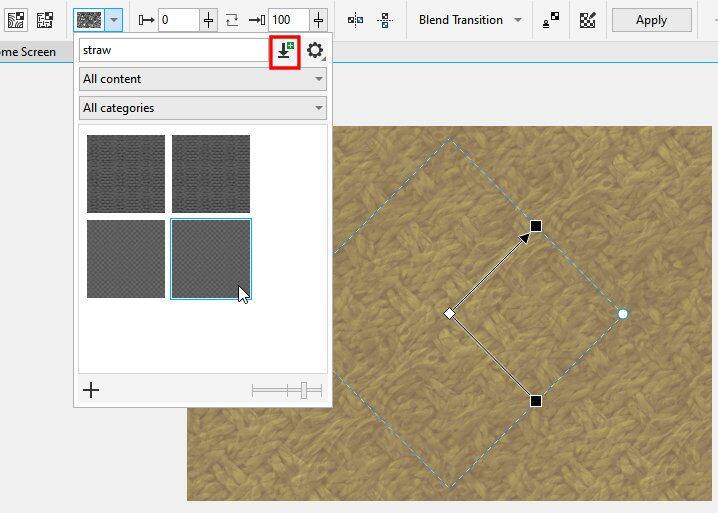Viewport: 718px width, 513px height.
Task: Click the round rotation handle on canvas
Action: click(623, 314)
